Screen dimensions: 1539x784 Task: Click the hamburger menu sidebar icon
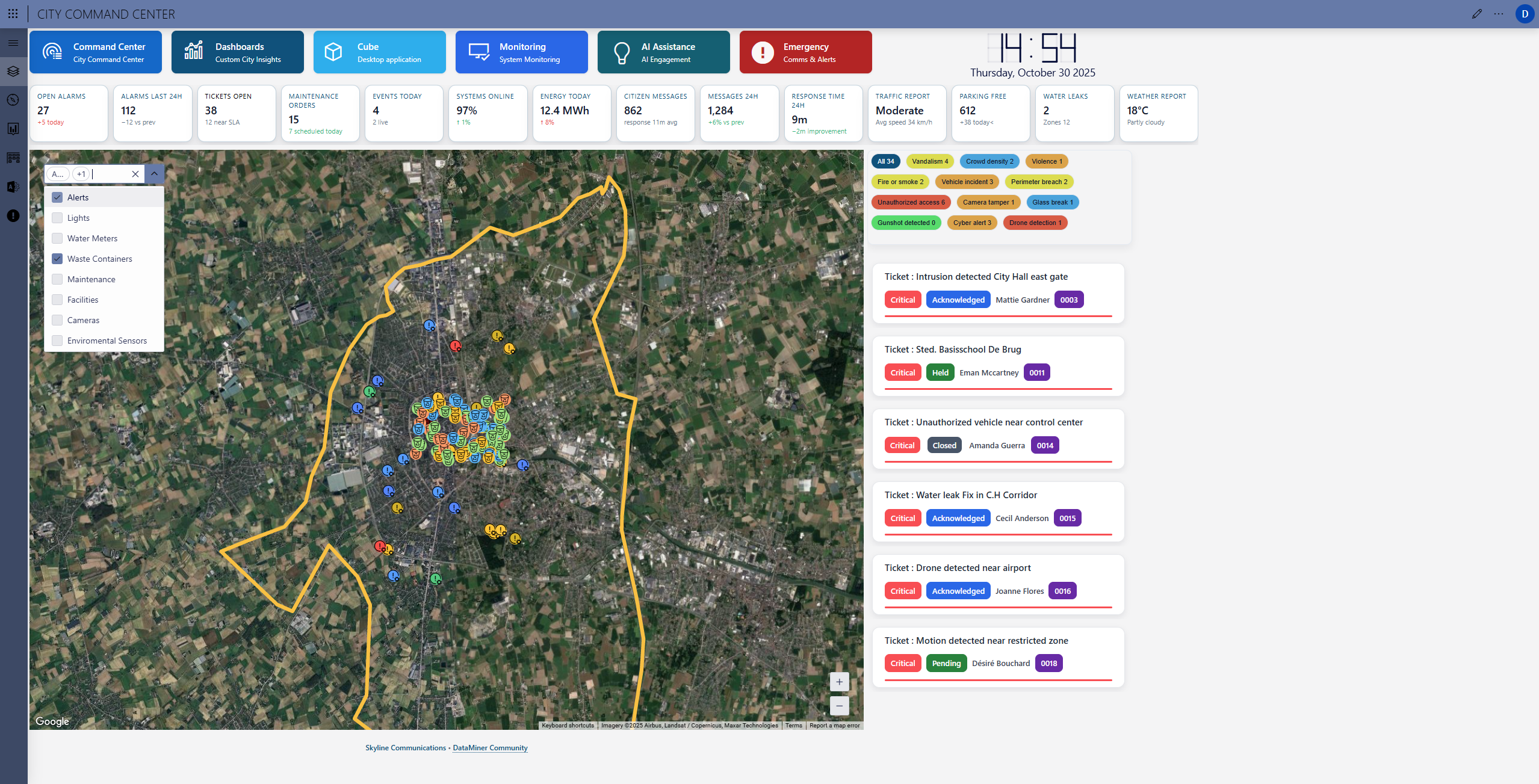pos(13,43)
